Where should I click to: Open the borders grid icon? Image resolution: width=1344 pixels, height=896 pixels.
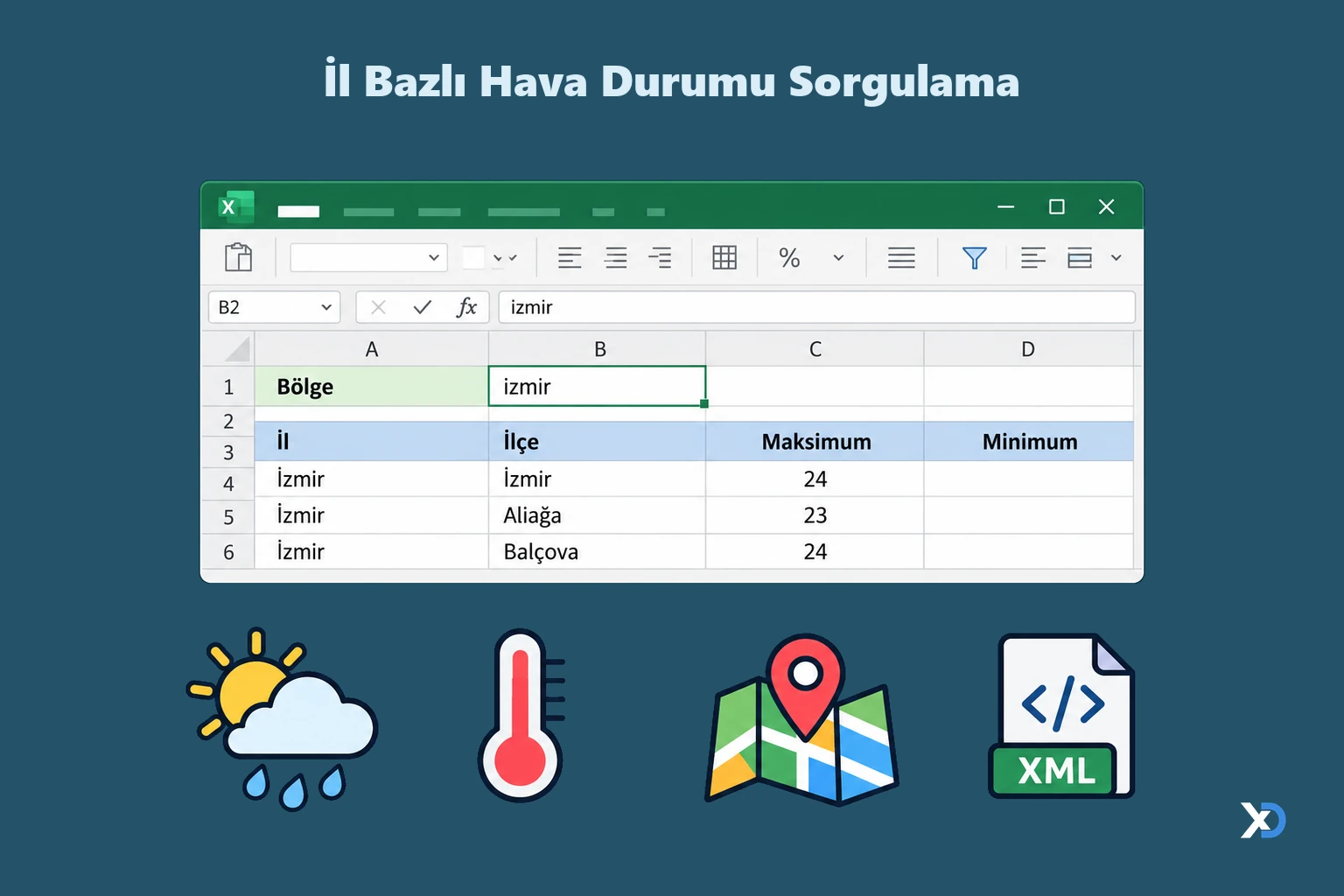click(x=724, y=257)
